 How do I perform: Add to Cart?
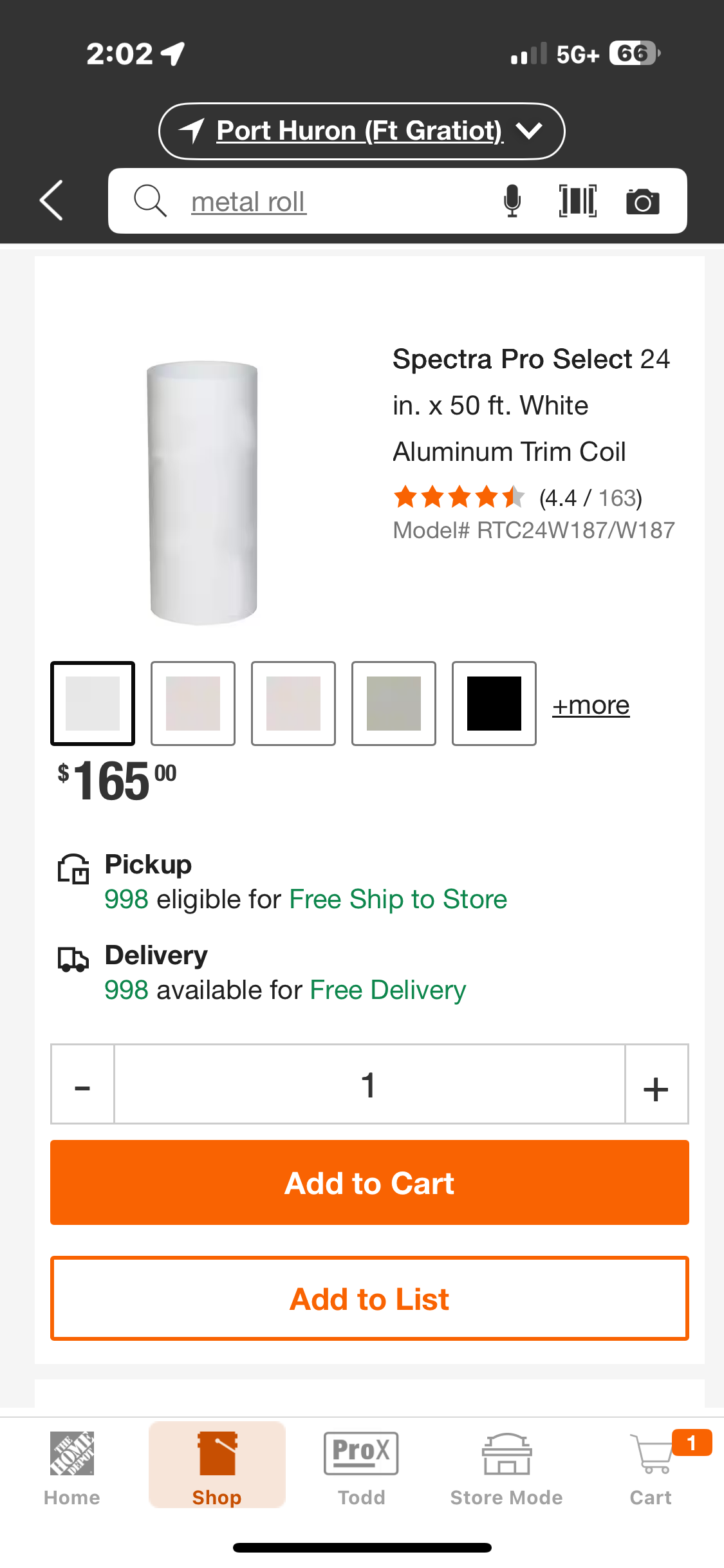click(369, 1182)
